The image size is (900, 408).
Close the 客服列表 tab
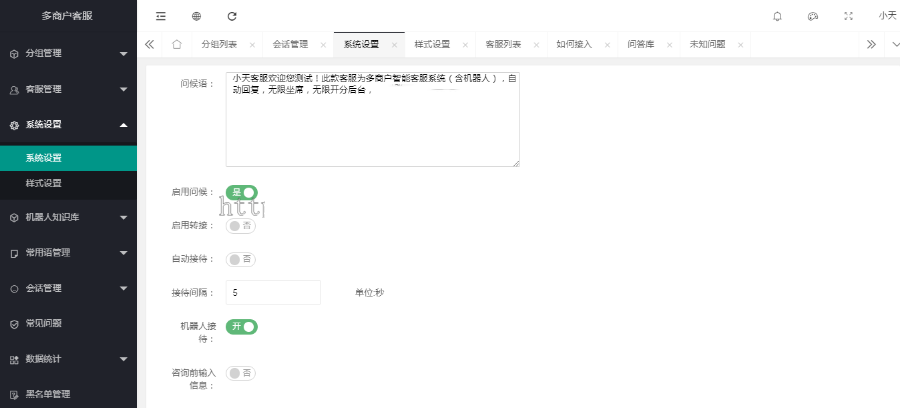pyautogui.click(x=537, y=45)
